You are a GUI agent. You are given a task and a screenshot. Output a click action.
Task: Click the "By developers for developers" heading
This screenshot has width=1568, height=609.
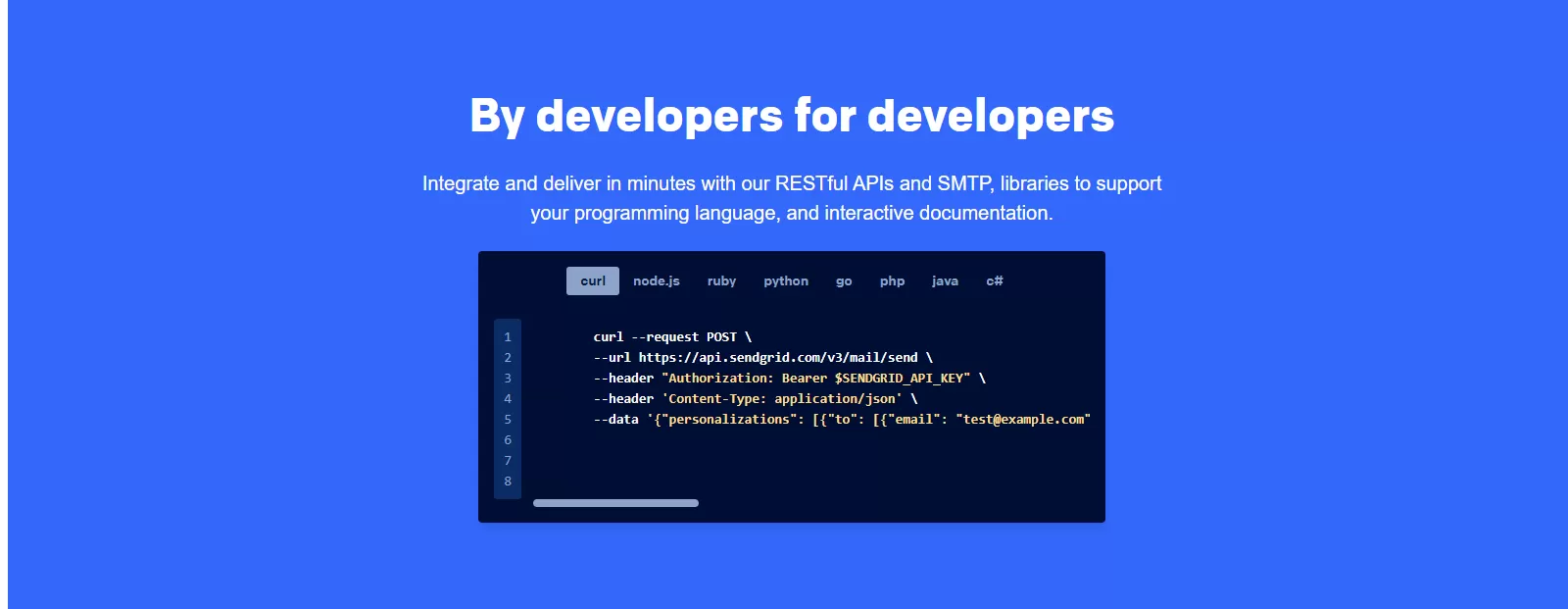point(792,116)
